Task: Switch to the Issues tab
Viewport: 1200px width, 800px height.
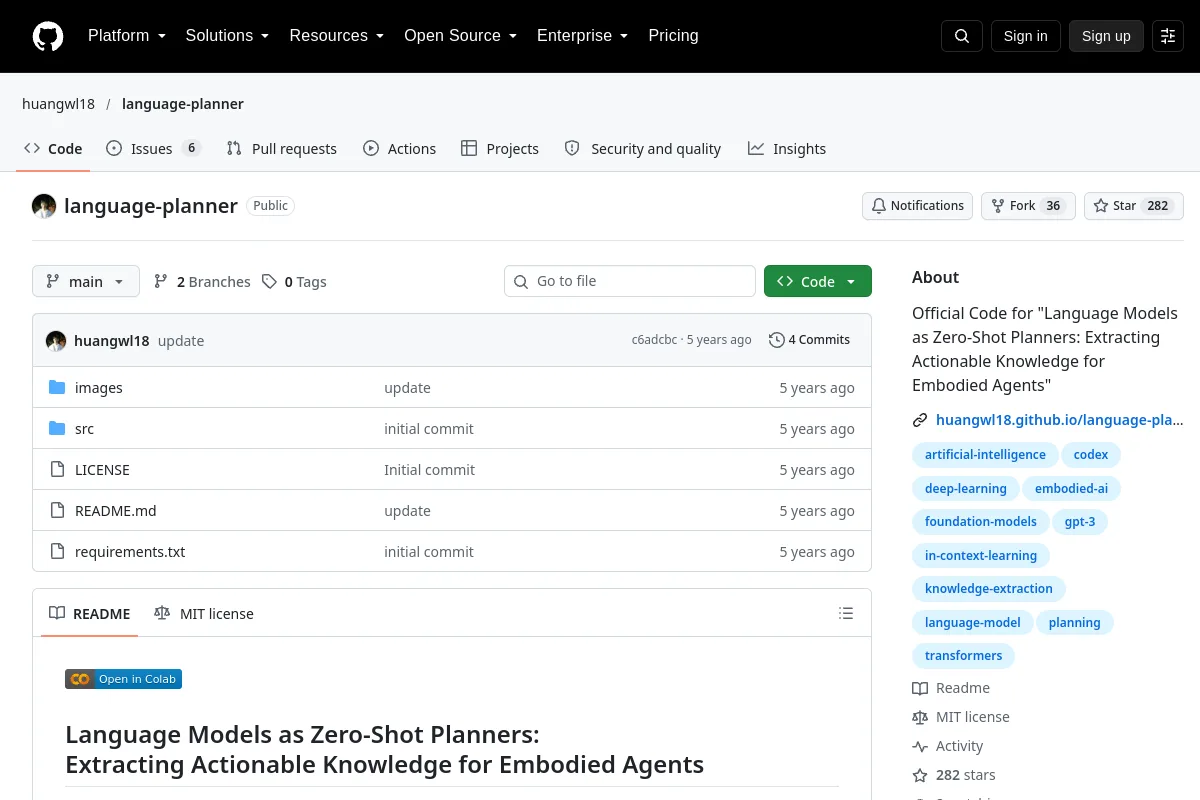Action: point(154,149)
